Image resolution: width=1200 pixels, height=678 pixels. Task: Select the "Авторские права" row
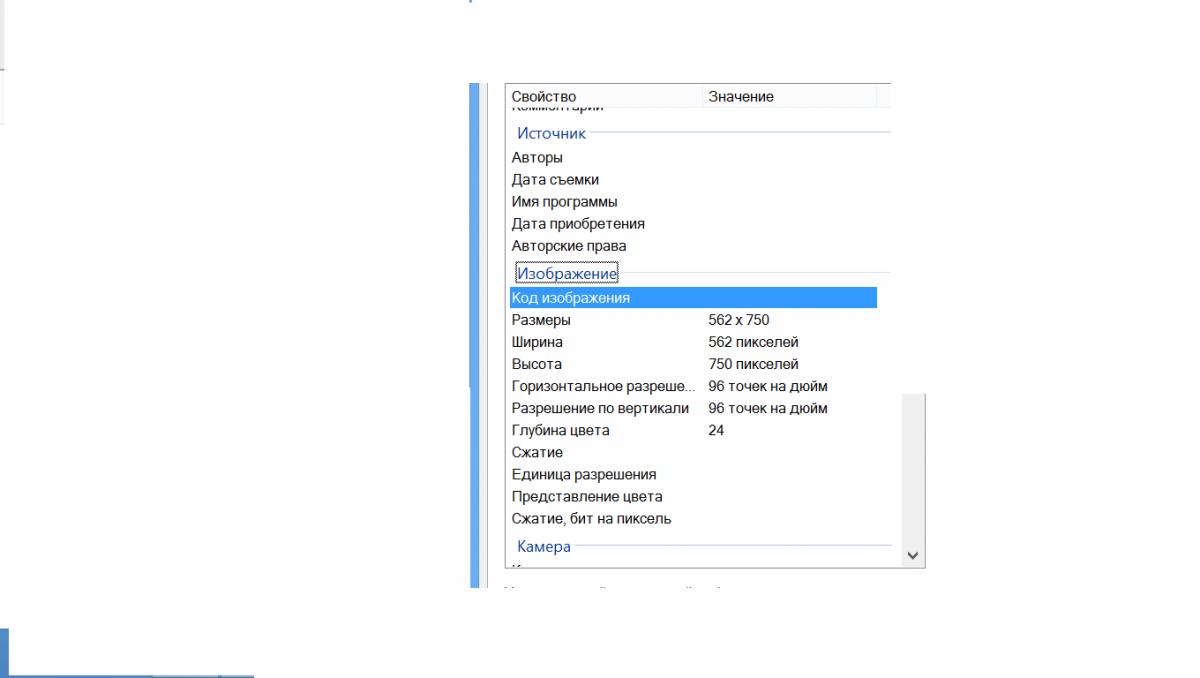click(x=569, y=246)
